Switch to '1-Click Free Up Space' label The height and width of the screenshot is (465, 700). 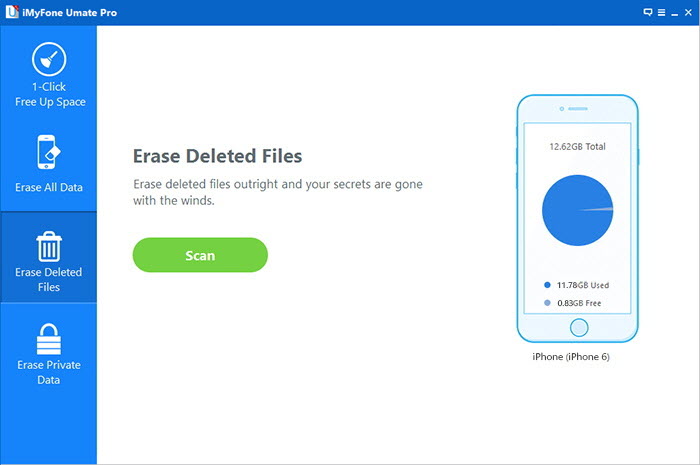coord(48,95)
